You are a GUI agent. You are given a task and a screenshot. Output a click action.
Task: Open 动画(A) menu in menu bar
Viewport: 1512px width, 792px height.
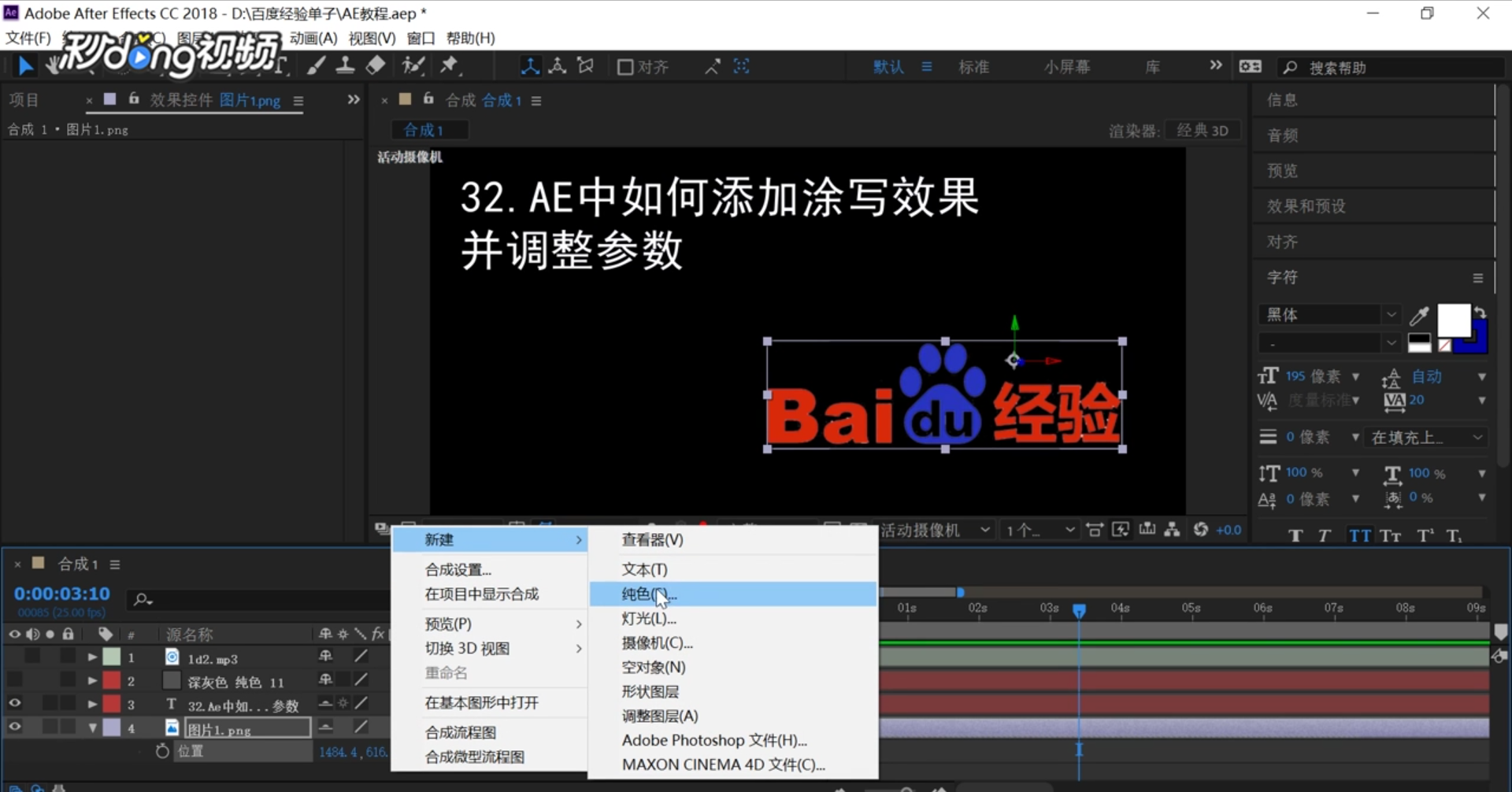[313, 38]
